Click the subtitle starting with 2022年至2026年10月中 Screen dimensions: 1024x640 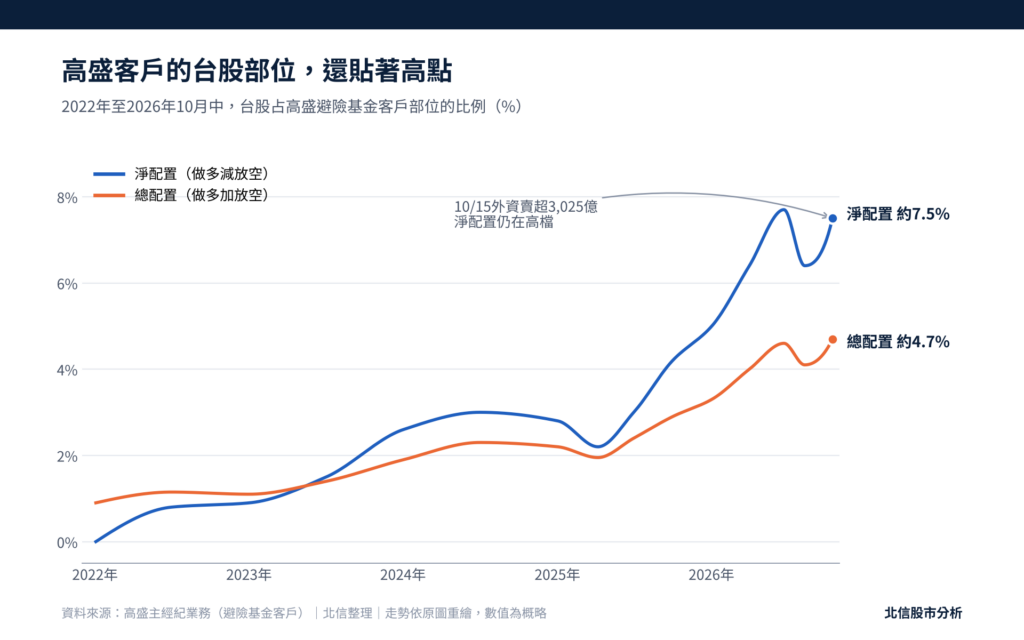[x=292, y=106]
